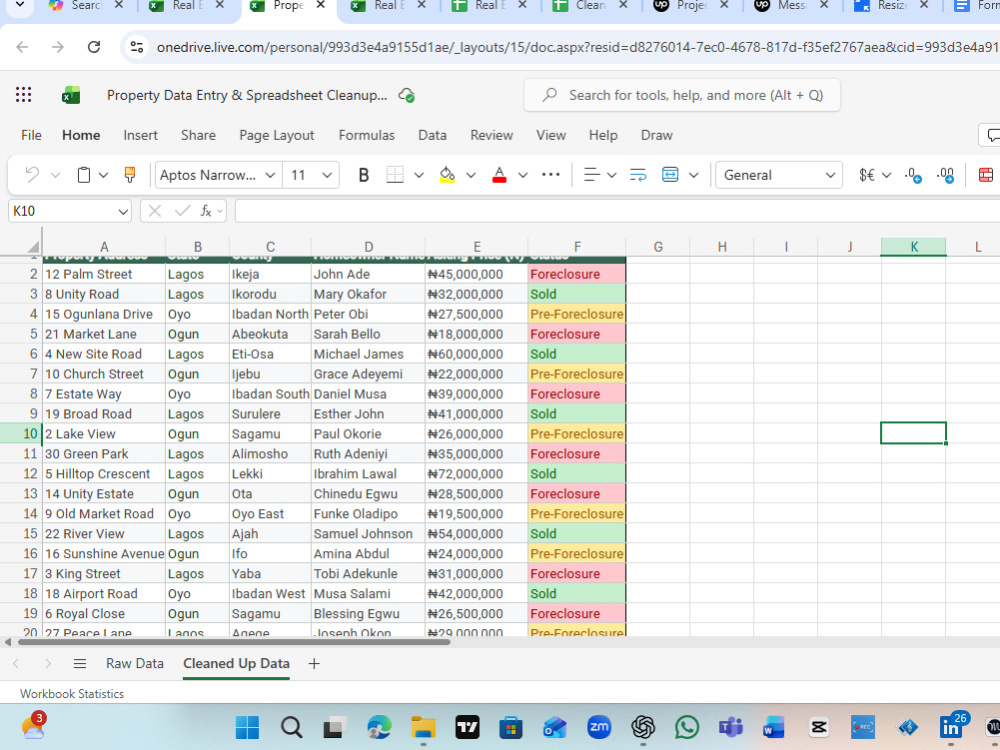Image resolution: width=1000 pixels, height=750 pixels.
Task: Open the font name dropdown
Action: (270, 175)
